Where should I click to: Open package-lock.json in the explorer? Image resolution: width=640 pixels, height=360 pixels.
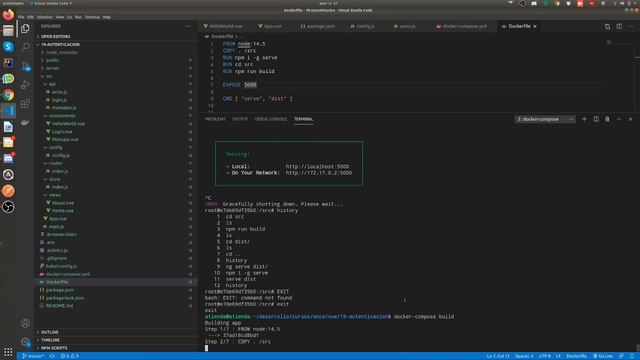65,298
